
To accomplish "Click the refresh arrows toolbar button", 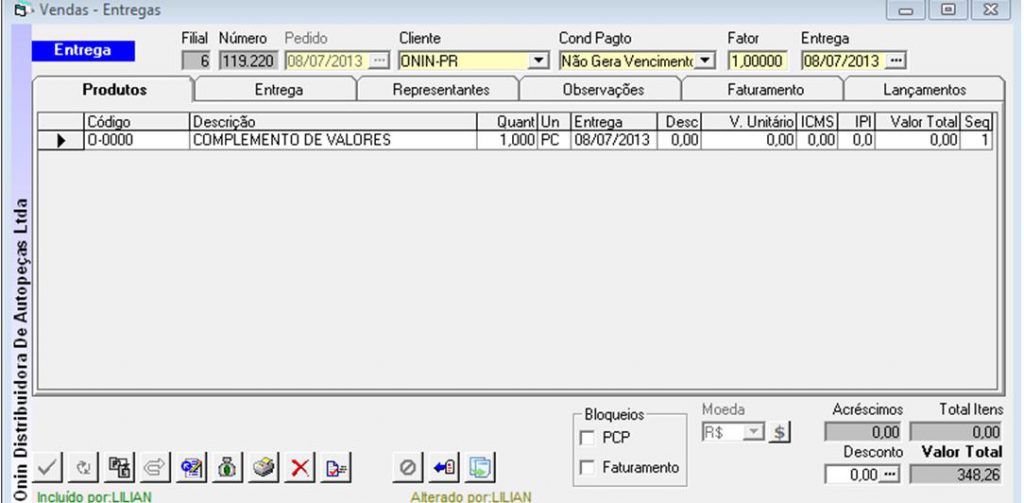I will click(x=84, y=468).
